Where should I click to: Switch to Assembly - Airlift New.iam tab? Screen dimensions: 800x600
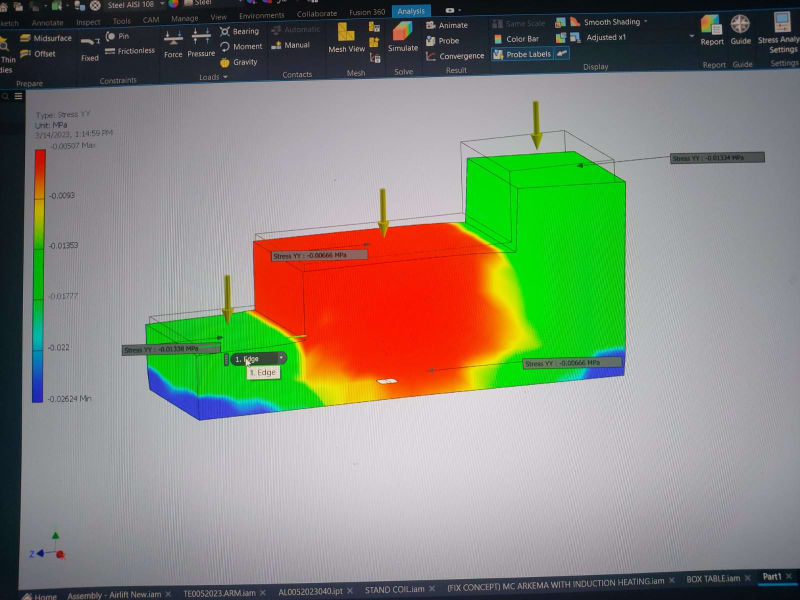click(x=114, y=595)
